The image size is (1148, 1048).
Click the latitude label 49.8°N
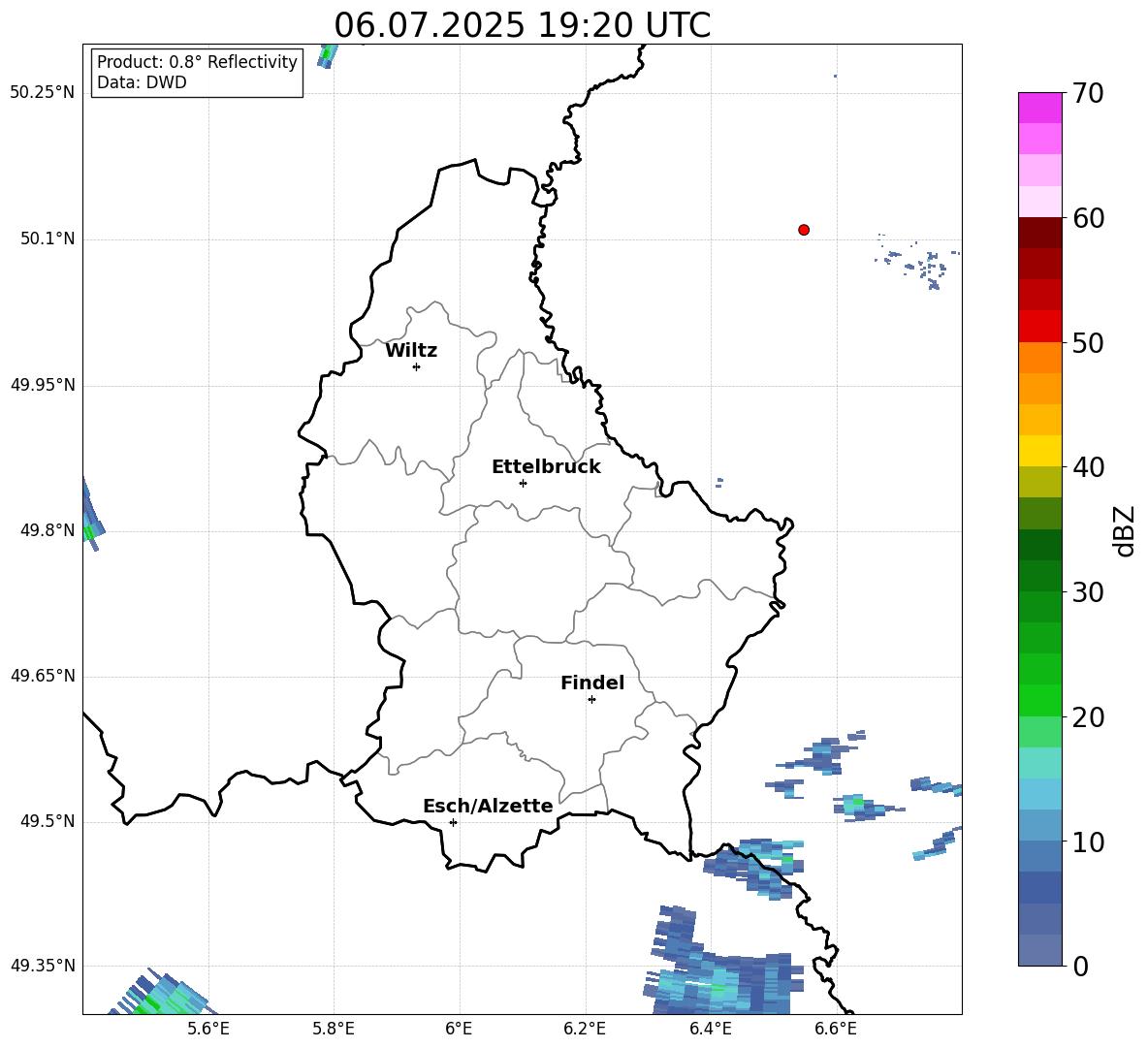pyautogui.click(x=48, y=530)
